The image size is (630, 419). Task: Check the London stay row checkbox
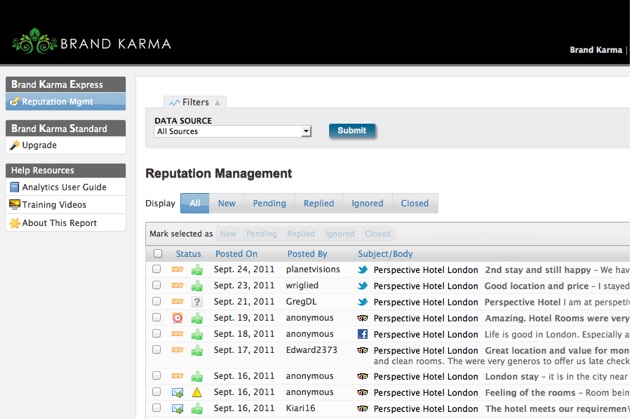(156, 376)
